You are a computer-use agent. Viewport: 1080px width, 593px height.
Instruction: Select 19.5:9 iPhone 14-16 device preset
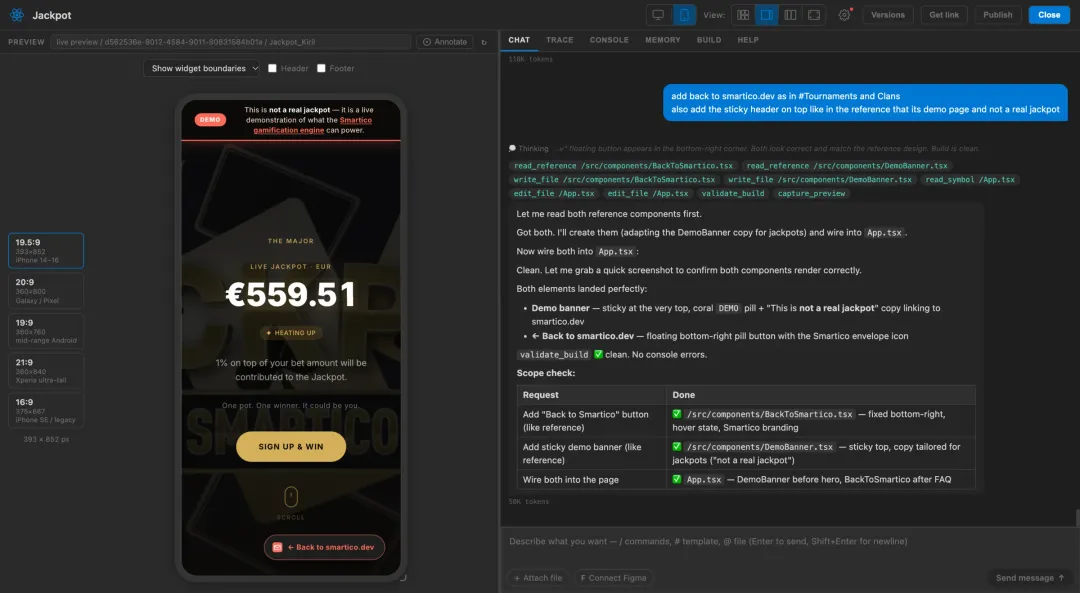[46, 251]
